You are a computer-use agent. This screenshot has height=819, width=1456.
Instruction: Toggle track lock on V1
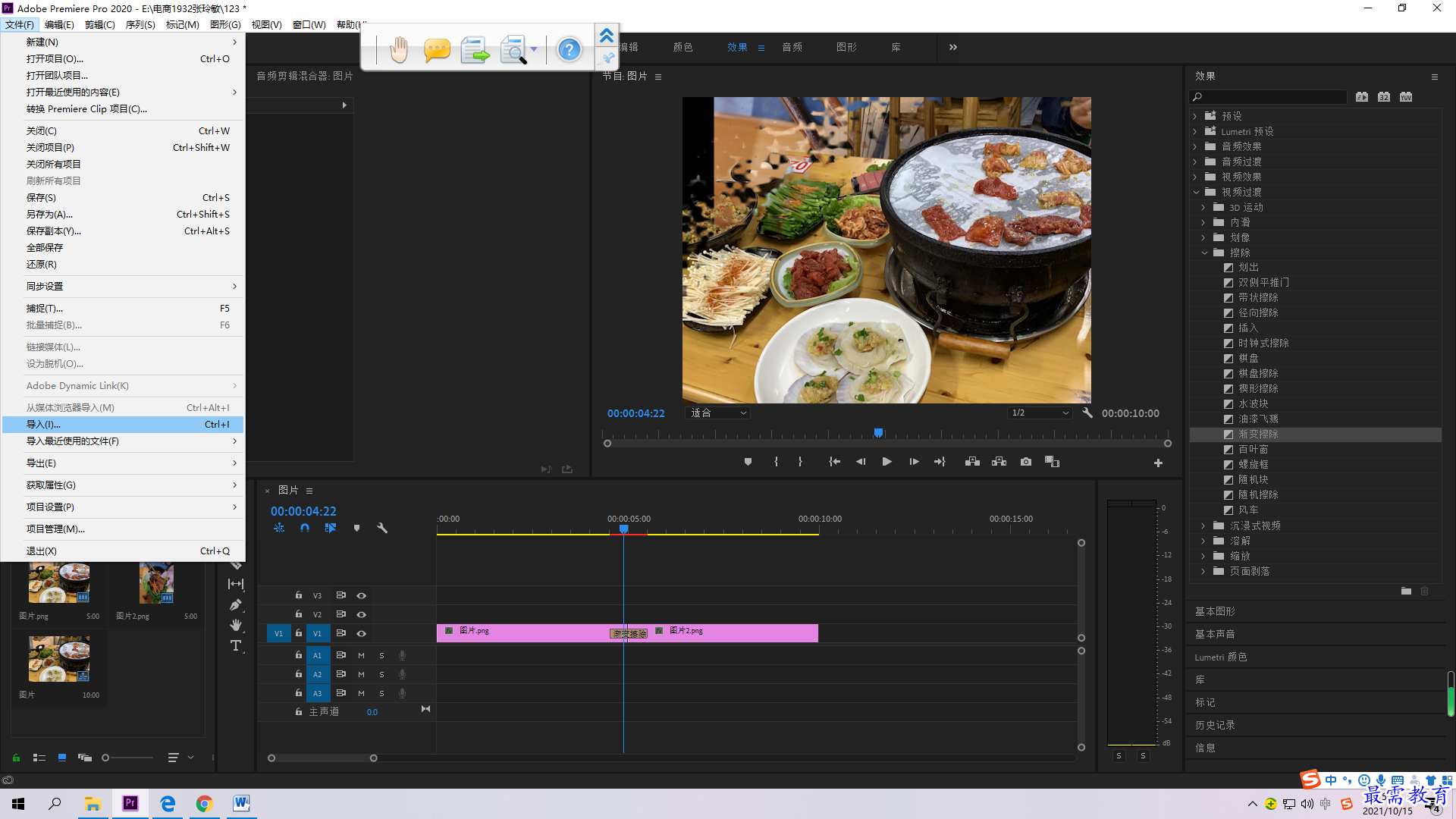[299, 633]
